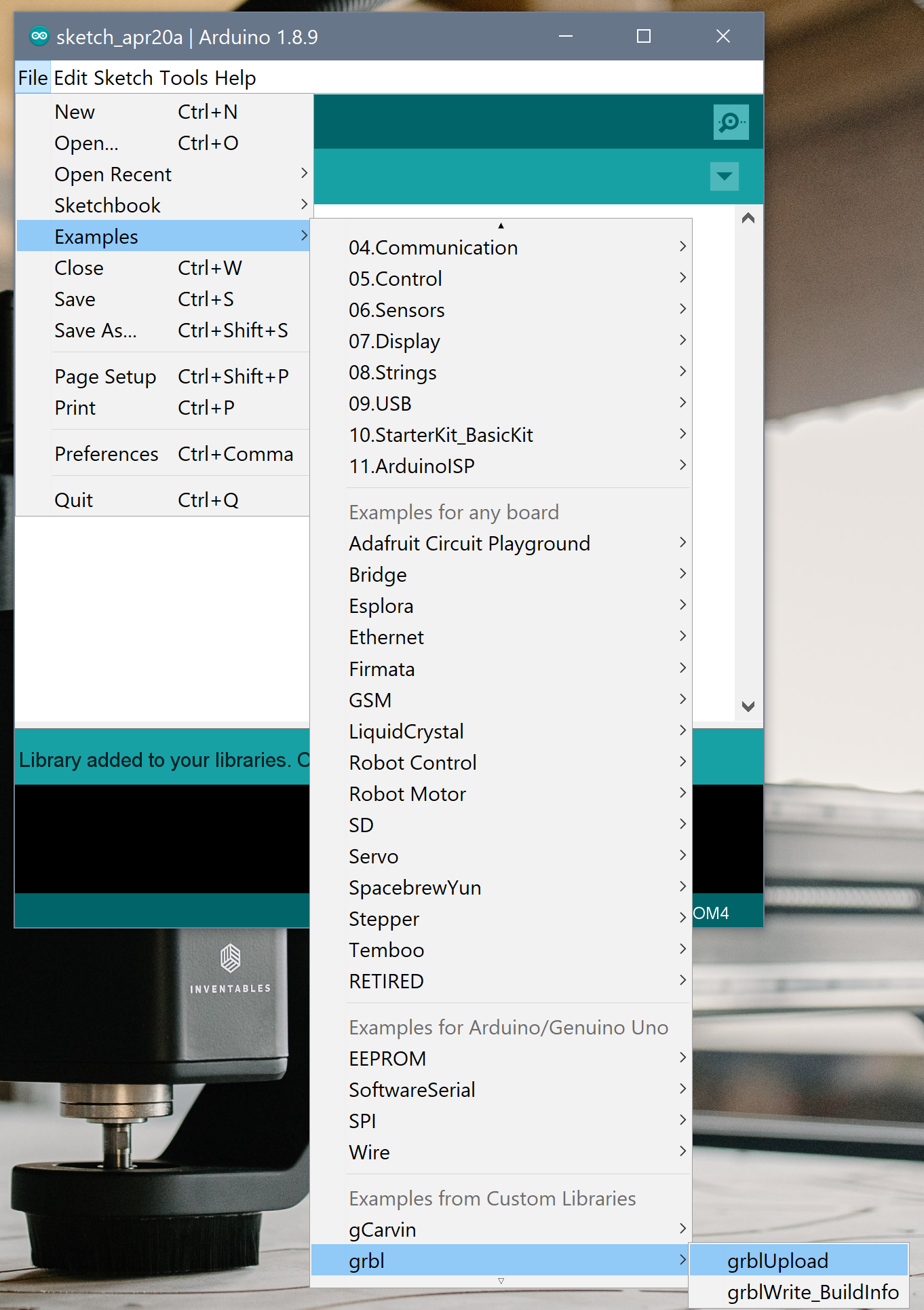
Task: Select New from File menu
Action: point(163,112)
